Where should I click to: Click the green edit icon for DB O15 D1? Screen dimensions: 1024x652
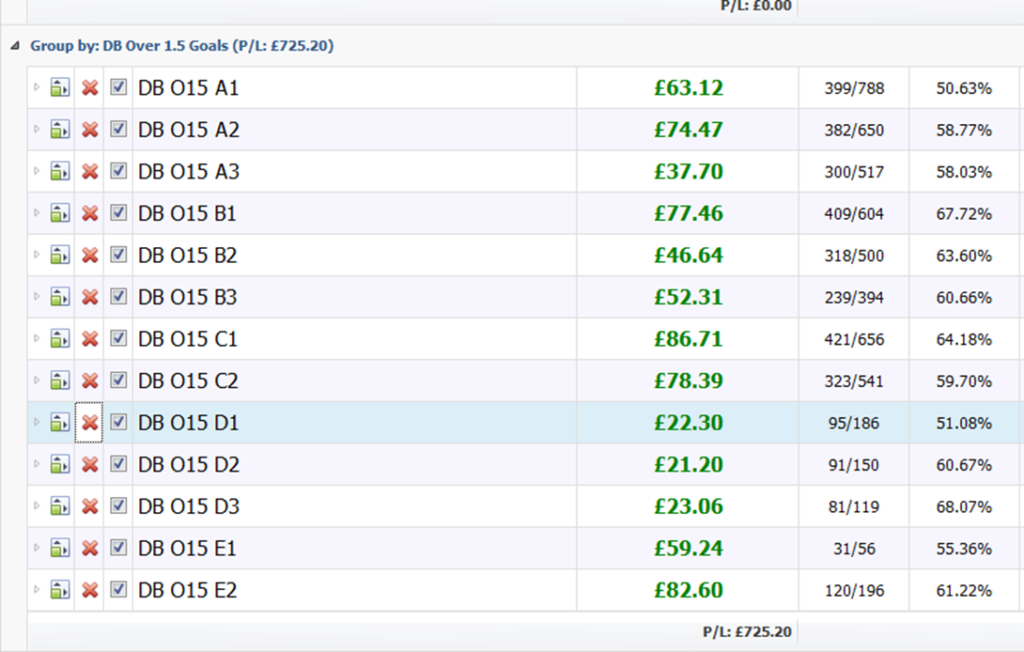click(x=60, y=423)
